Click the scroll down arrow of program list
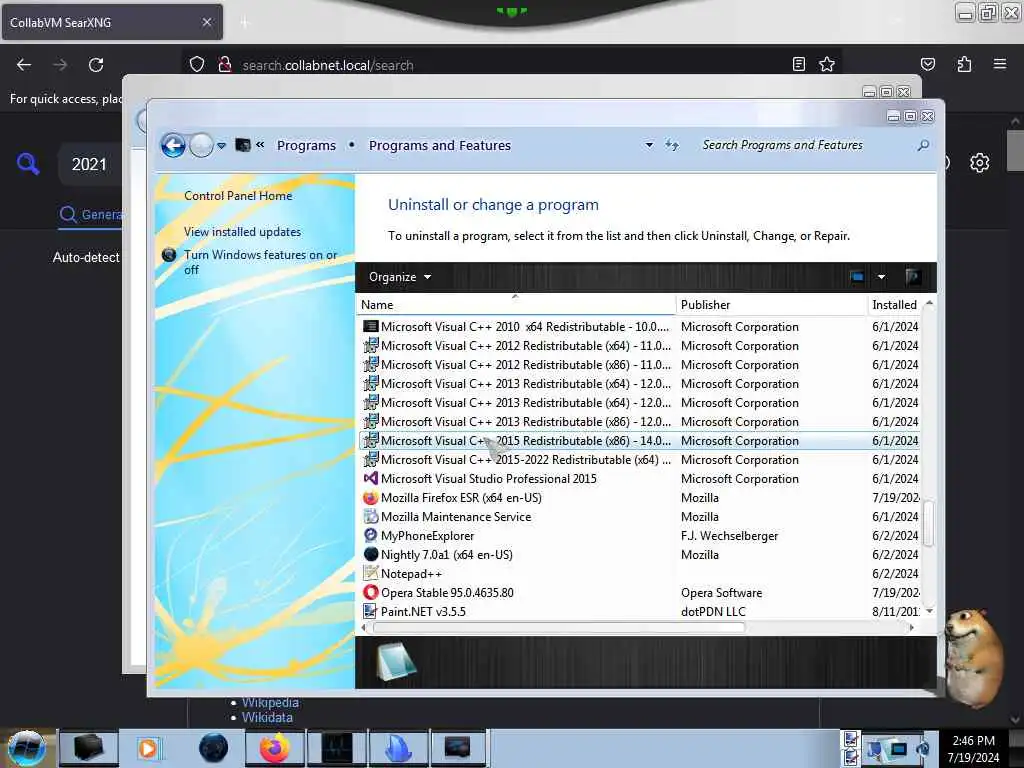The width and height of the screenshot is (1024, 768). point(929,612)
